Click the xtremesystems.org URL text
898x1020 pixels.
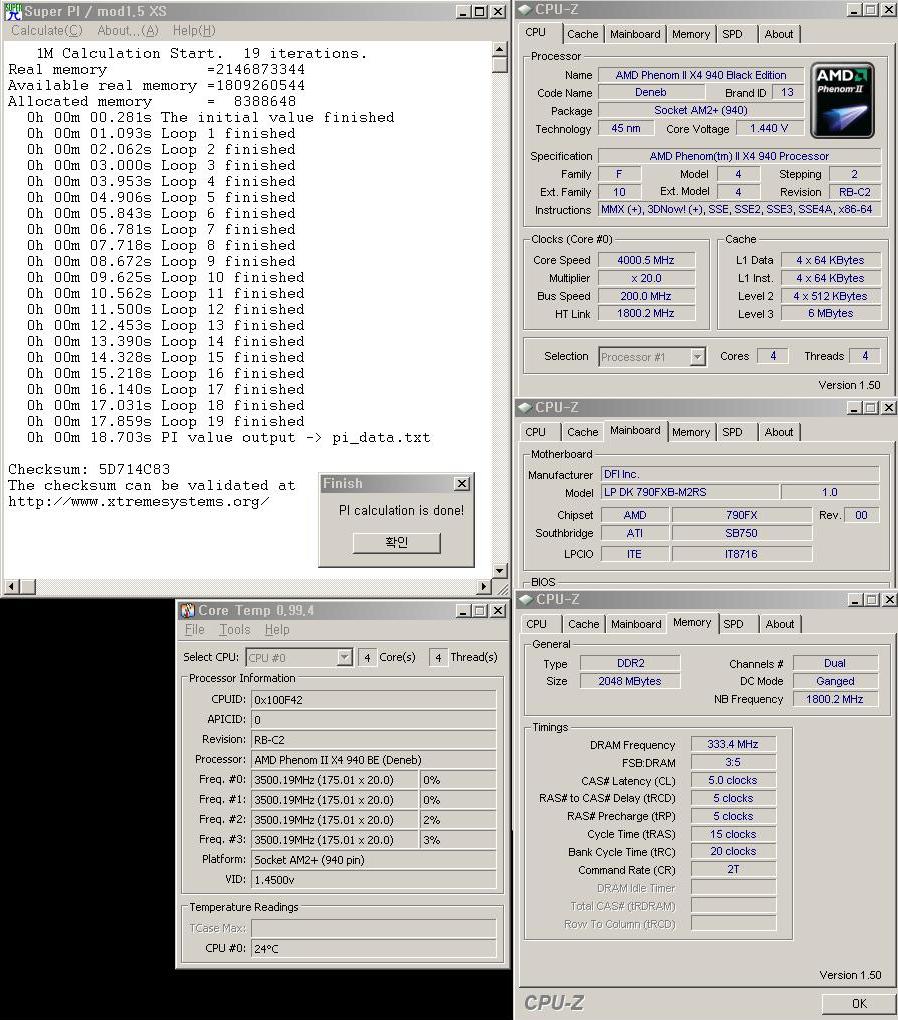coord(139,502)
